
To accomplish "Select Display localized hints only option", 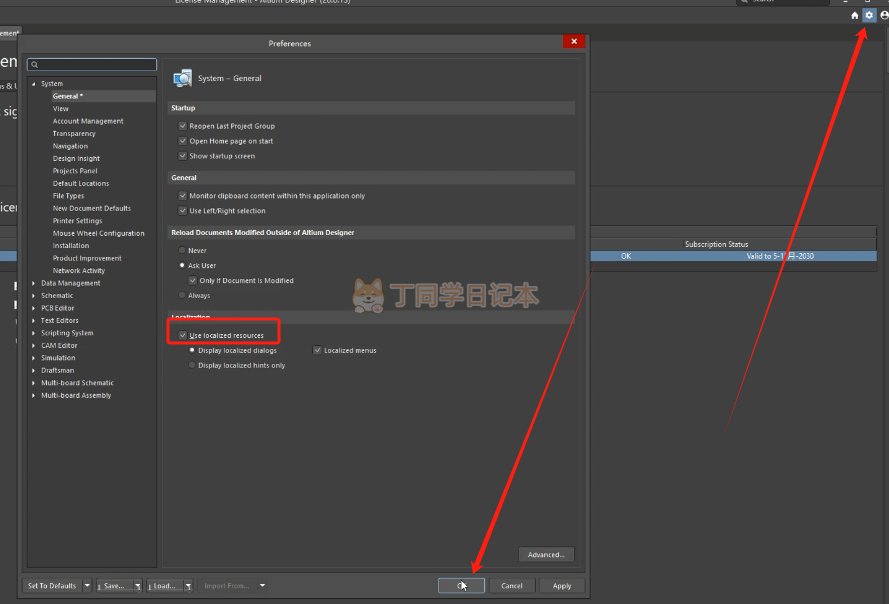I will click(192, 365).
